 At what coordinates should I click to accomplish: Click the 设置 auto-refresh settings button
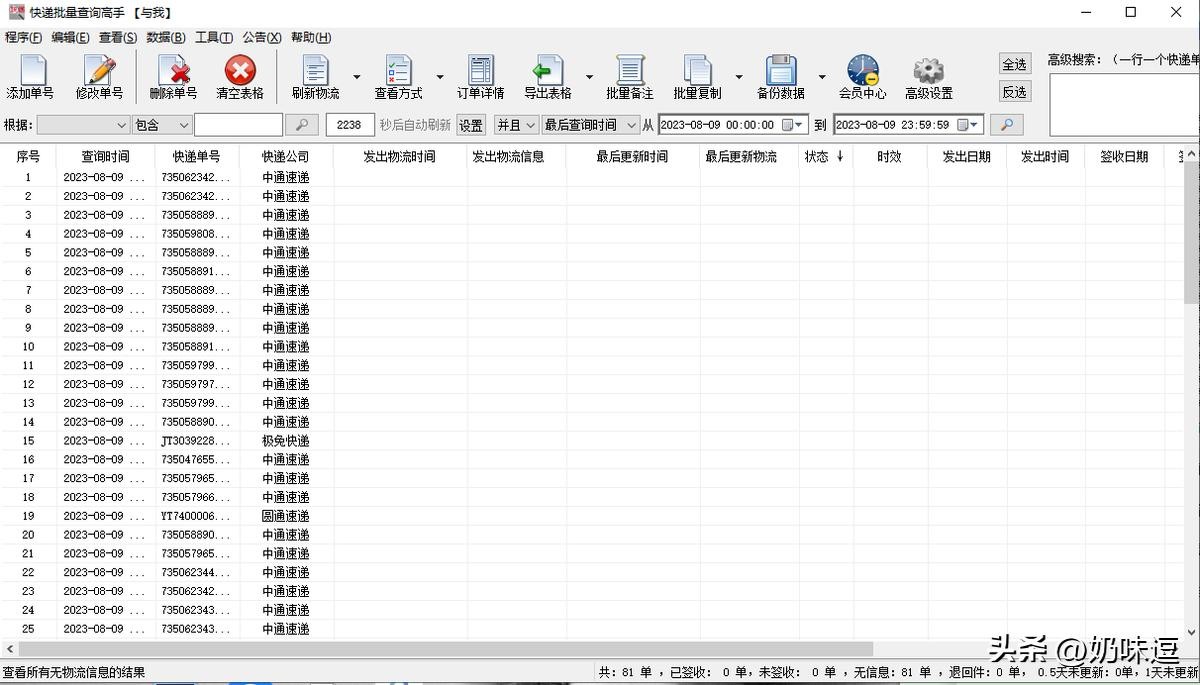[471, 125]
